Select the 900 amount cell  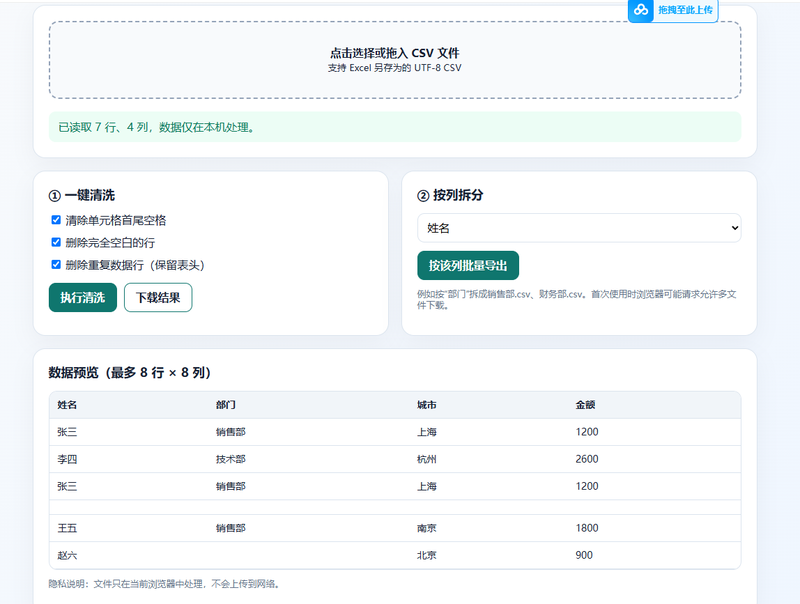click(584, 555)
